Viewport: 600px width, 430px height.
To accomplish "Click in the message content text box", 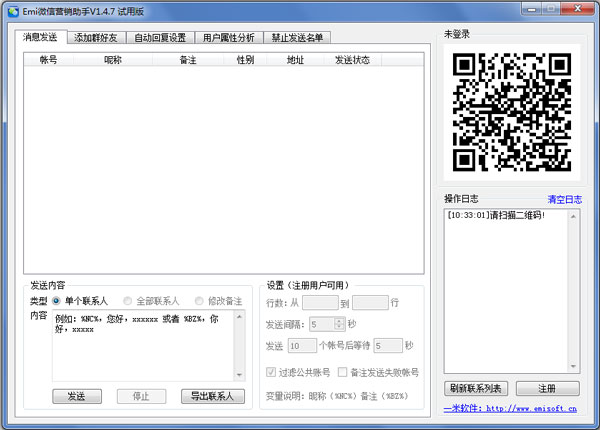I will point(143,345).
